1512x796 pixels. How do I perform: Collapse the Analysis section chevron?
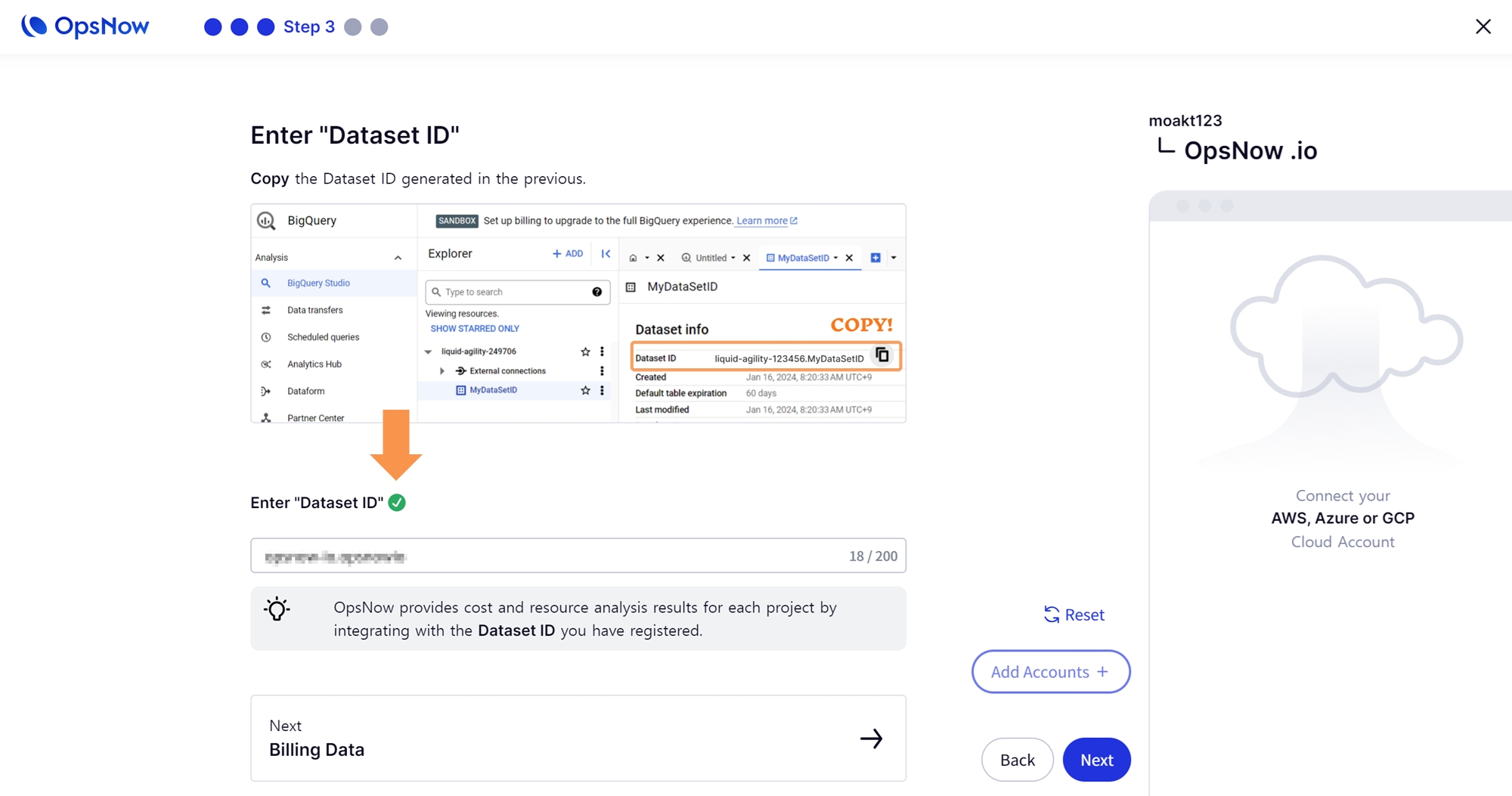click(398, 258)
